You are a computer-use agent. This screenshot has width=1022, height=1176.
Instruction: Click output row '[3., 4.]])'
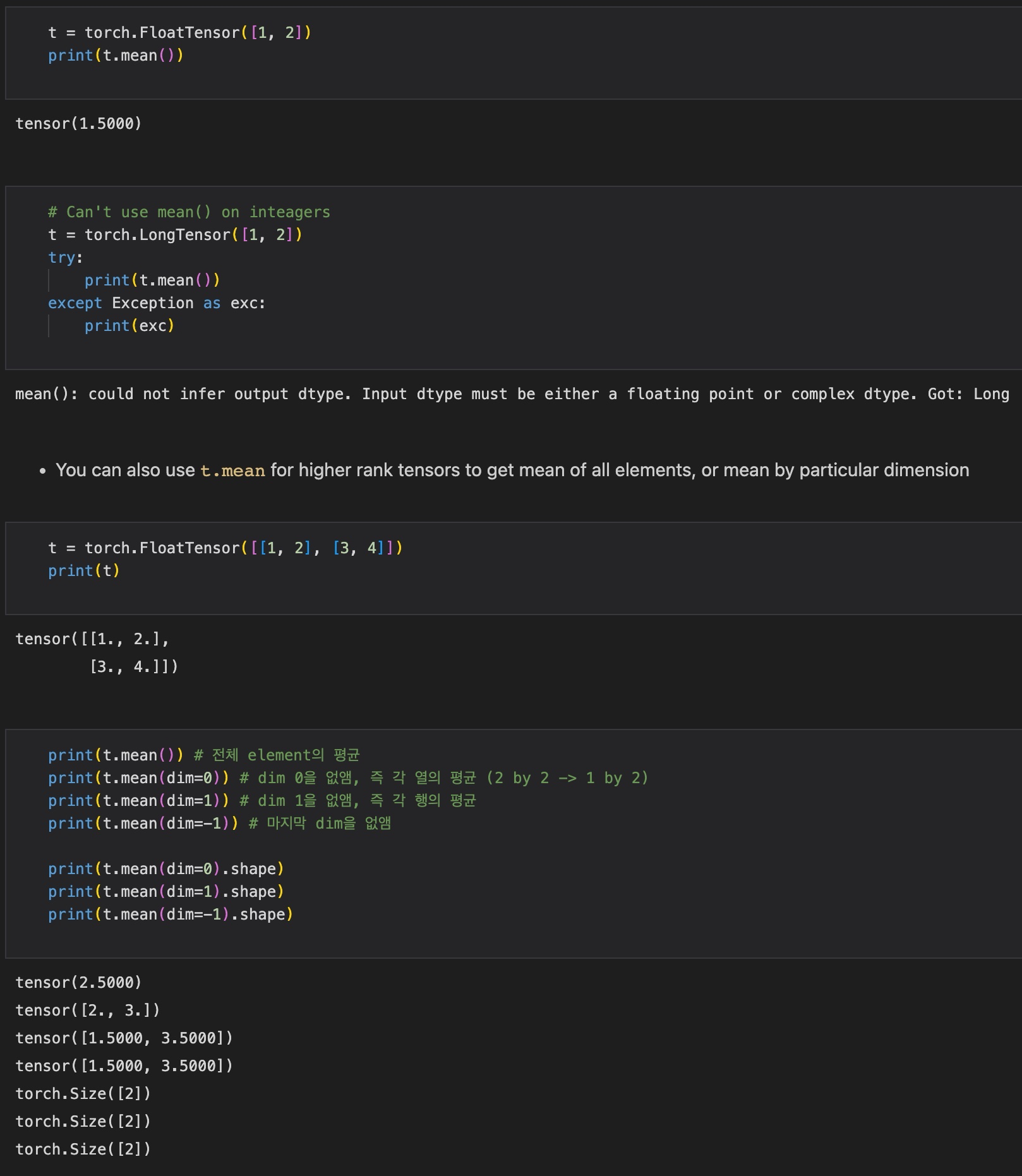click(134, 667)
